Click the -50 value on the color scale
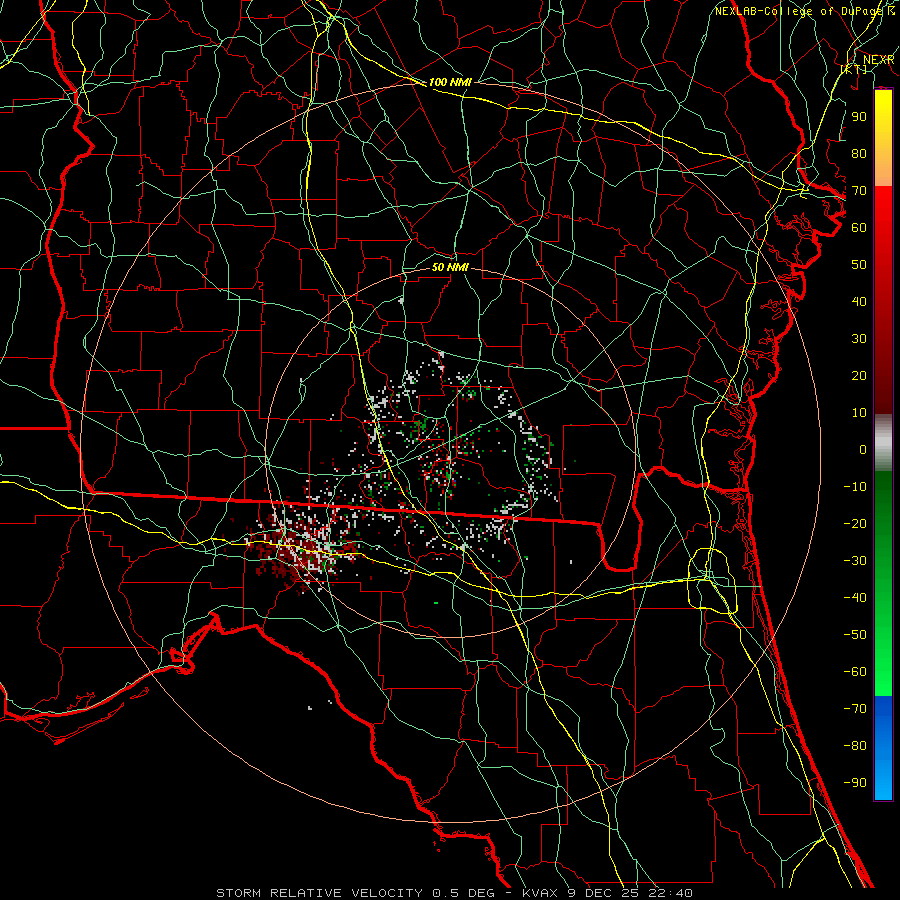The height and width of the screenshot is (900, 900). click(855, 635)
